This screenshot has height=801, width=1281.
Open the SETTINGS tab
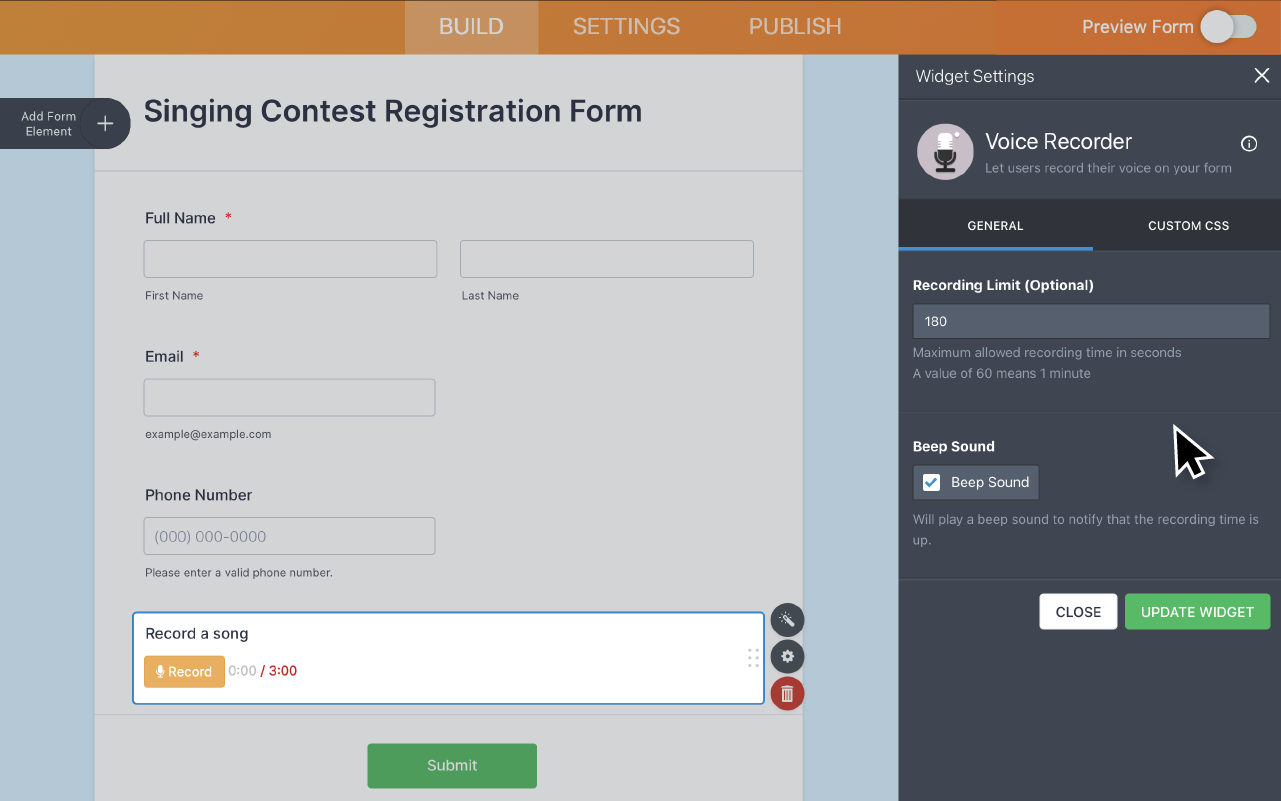[x=626, y=26]
